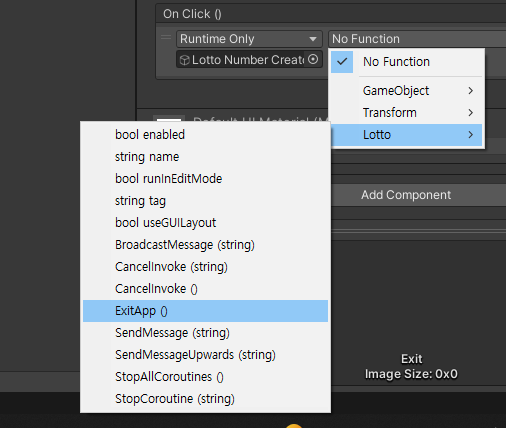Open the object picker circle icon
Image resolution: width=506 pixels, height=428 pixels.
tap(313, 59)
